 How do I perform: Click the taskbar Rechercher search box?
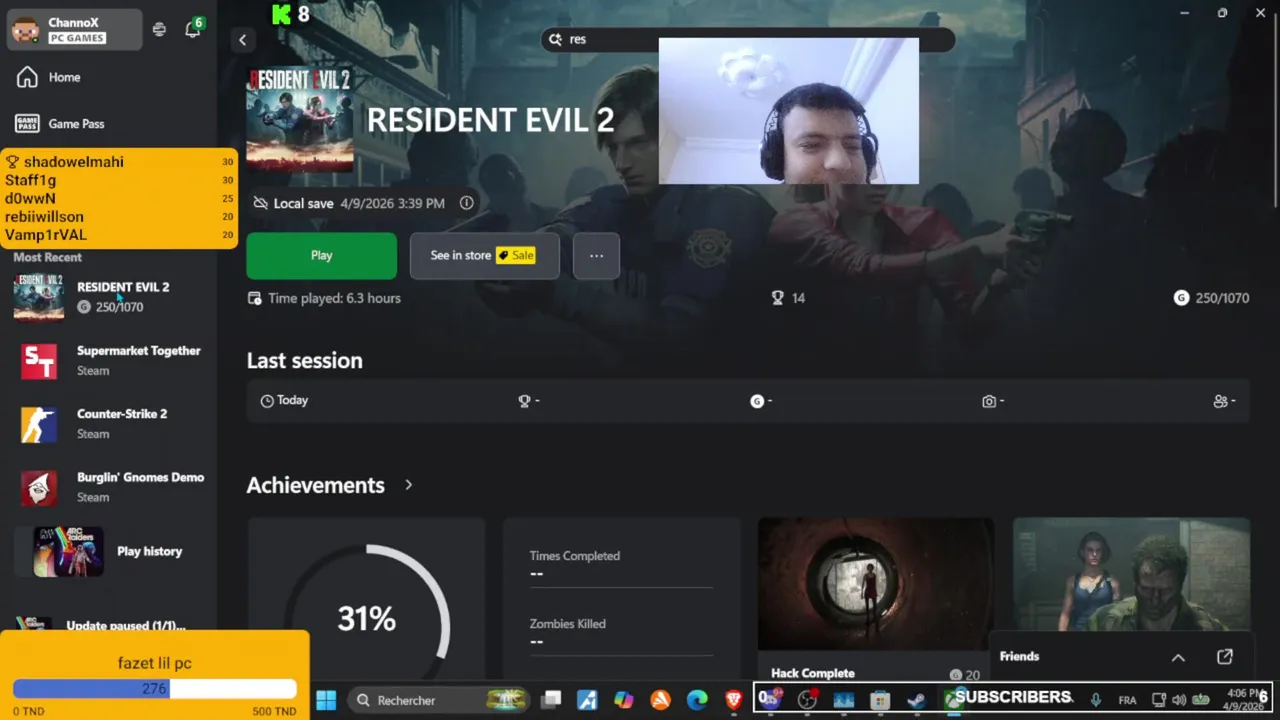click(439, 700)
